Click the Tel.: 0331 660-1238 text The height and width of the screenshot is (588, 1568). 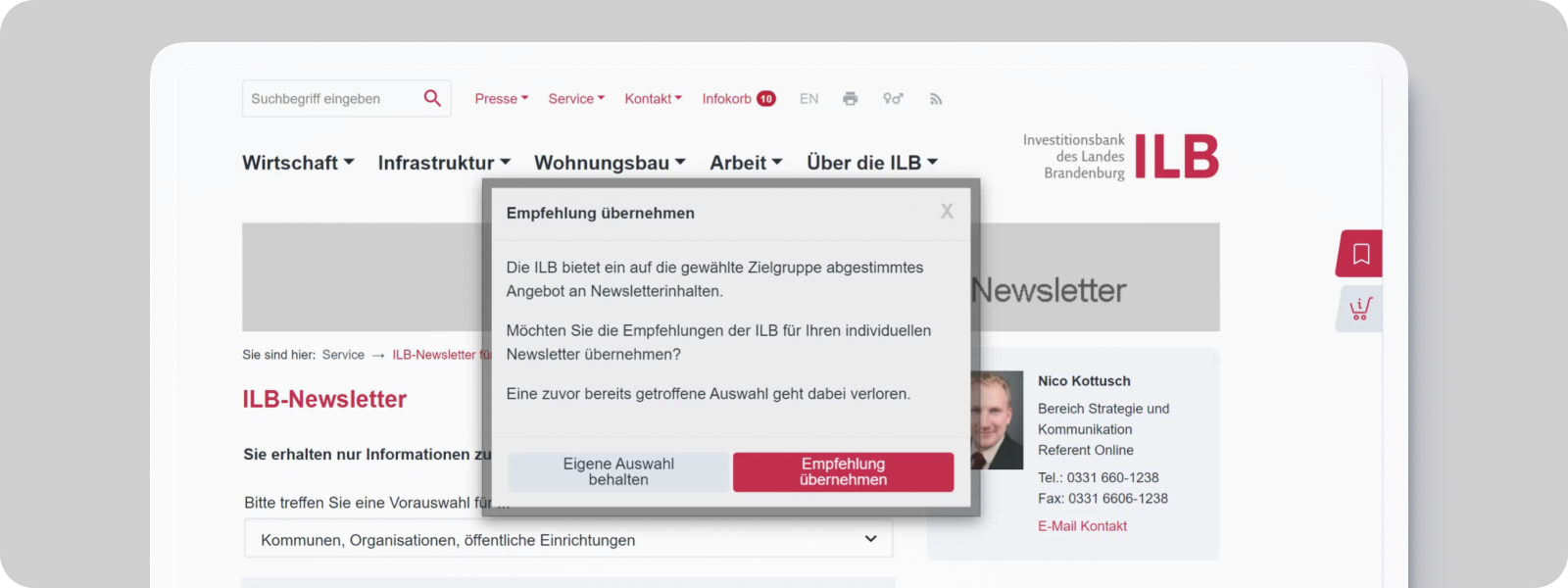(1098, 477)
